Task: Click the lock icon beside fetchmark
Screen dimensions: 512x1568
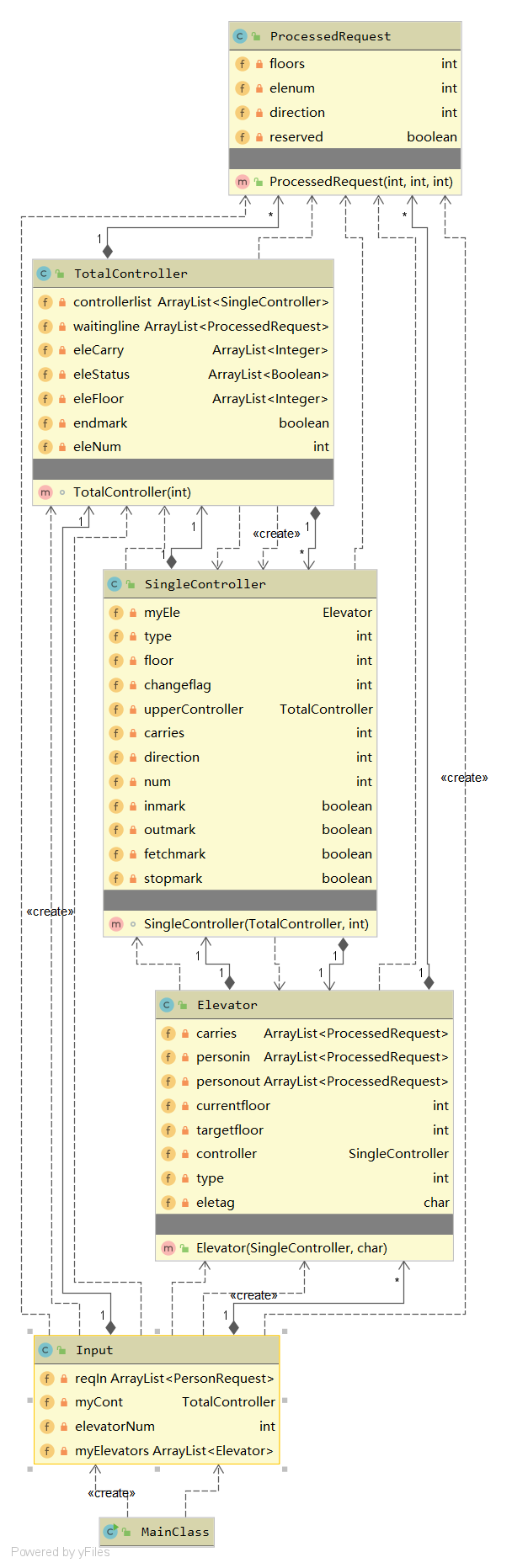Action: [133, 854]
